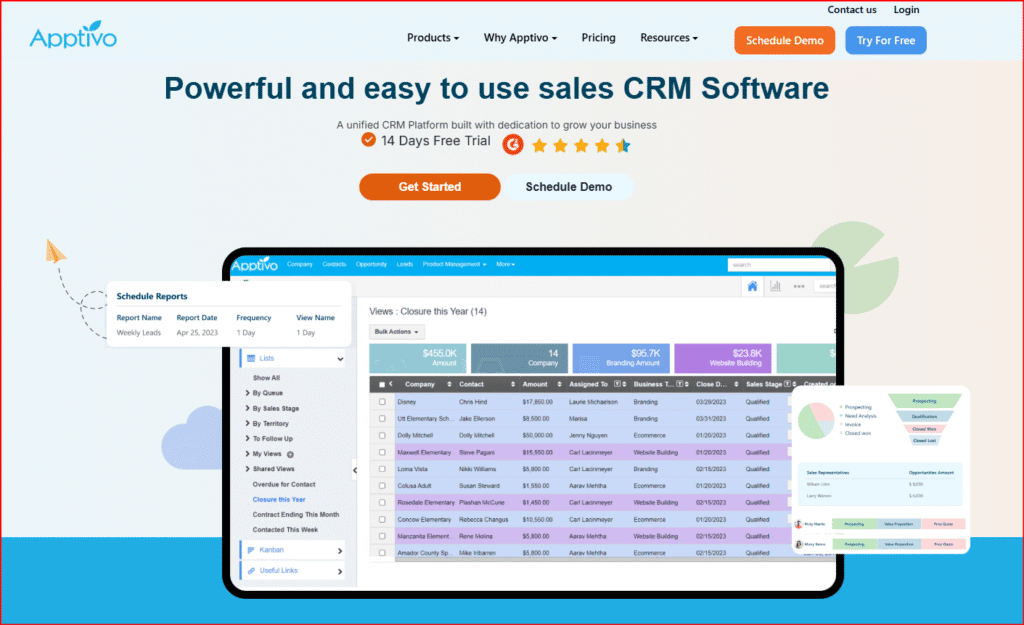Click the teal $455.0K Amount summary card

click(418, 358)
